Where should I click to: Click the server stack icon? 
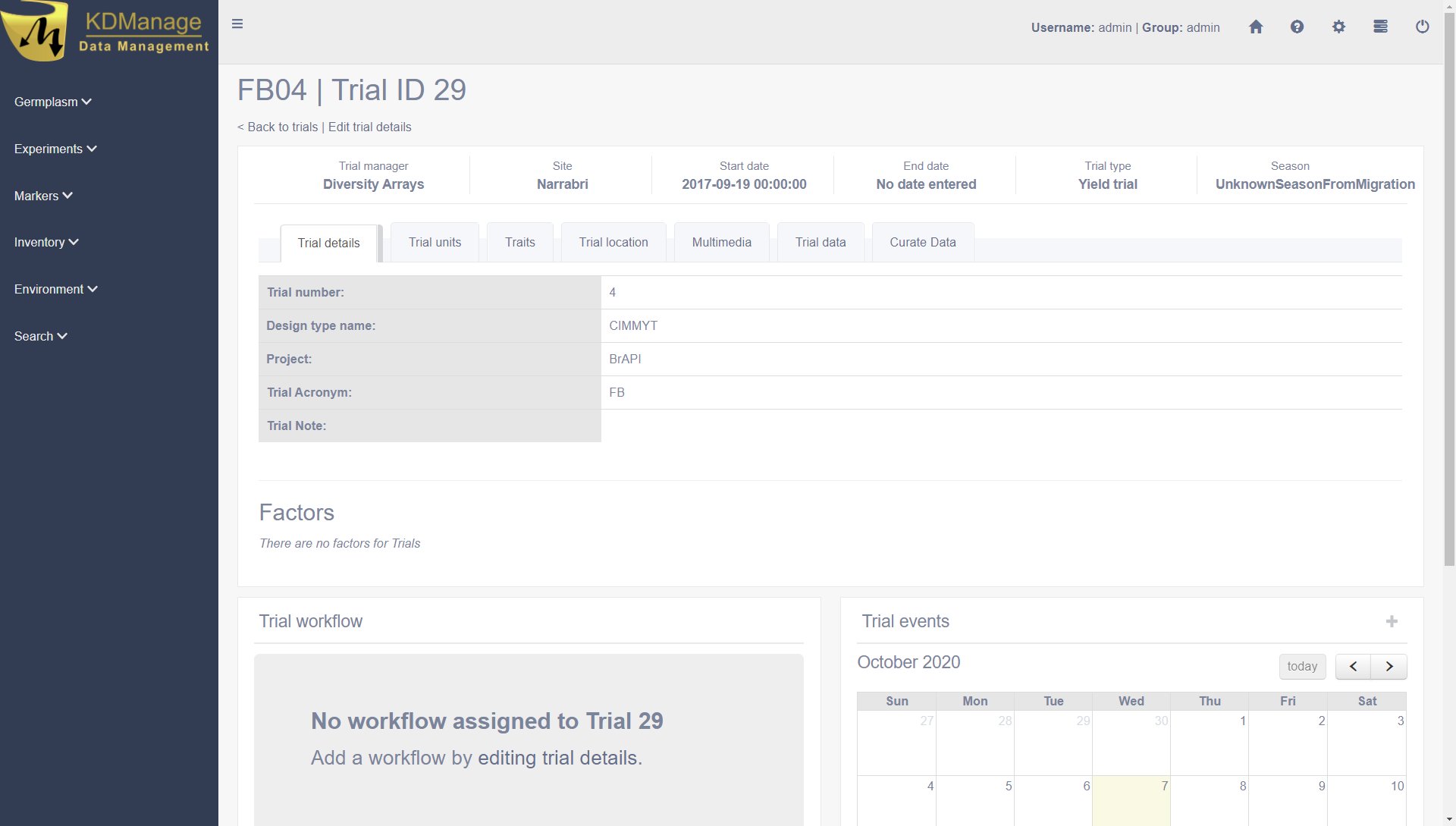click(x=1380, y=27)
